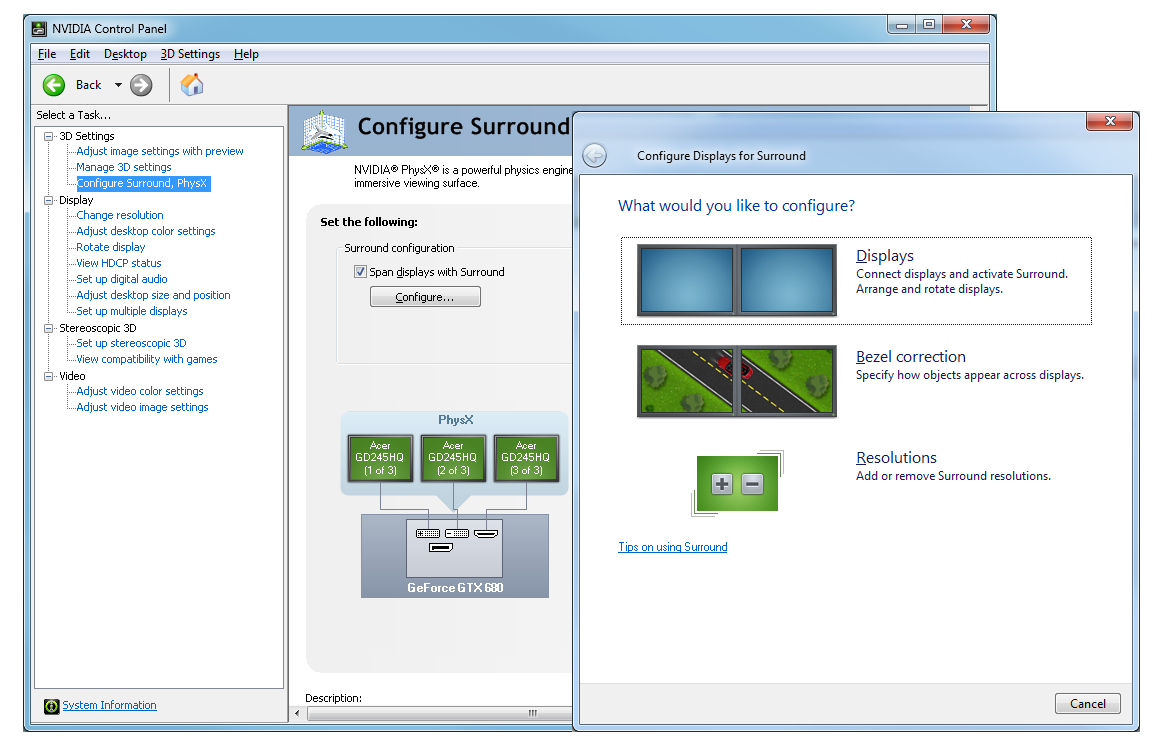Screen dimensions: 1162x751
Task: Click the Resolutions heading link
Action: pos(896,457)
